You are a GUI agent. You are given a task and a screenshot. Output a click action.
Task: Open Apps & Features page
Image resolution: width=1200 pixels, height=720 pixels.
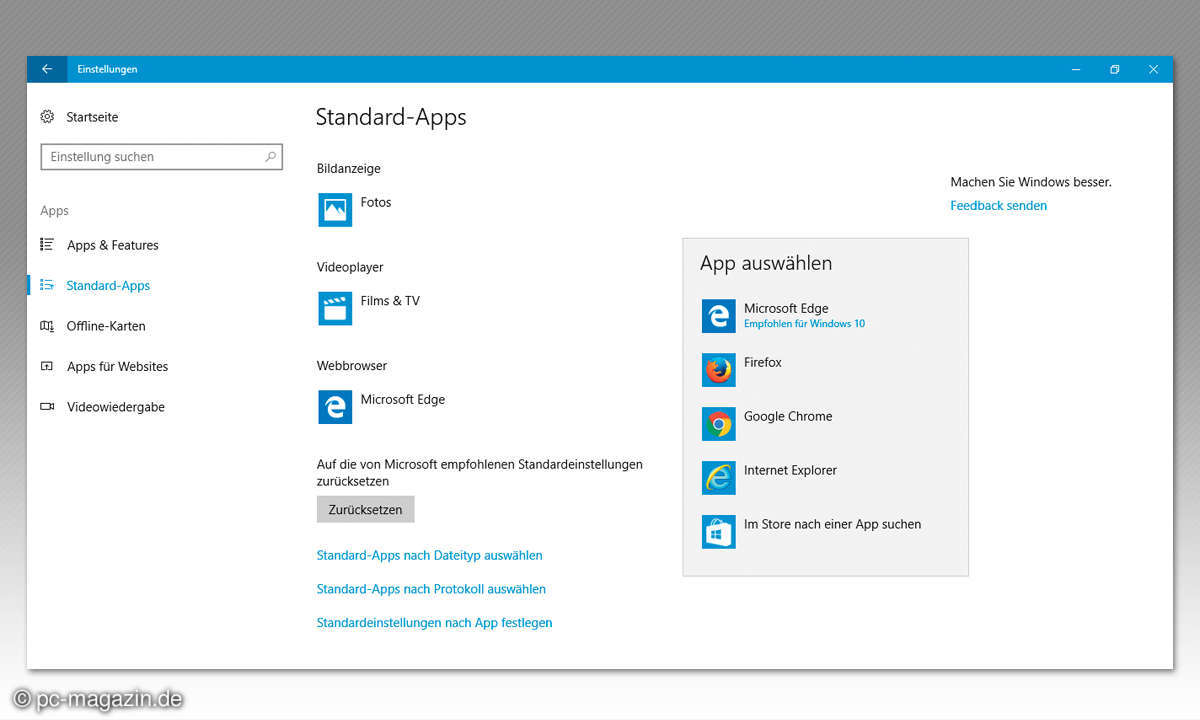coord(113,245)
